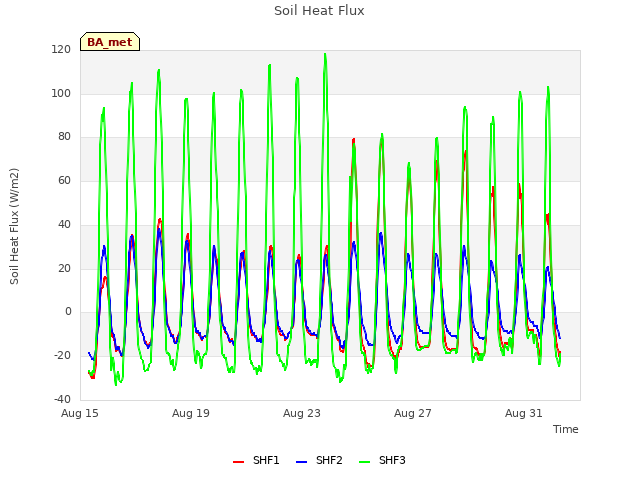Click the -40 y-axis label
Viewport: 640px width, 480px height.
[x=62, y=399]
